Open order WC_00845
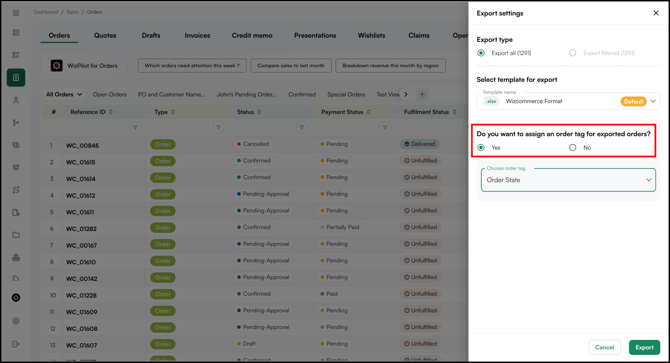Viewport: 670px width, 363px height. click(x=82, y=145)
